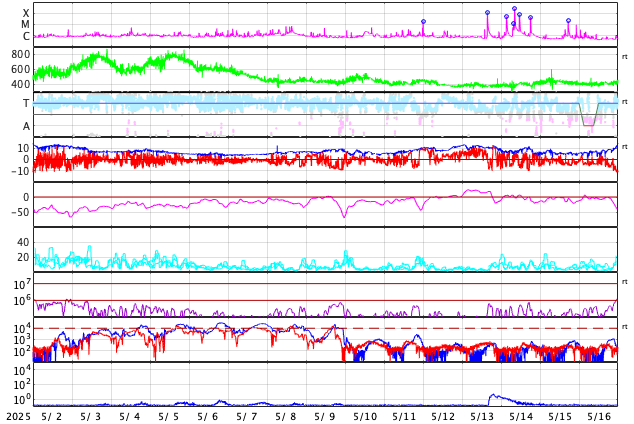Click the 5/ 4 date label
Image resolution: width=634 pixels, height=424 pixels.
[130, 416]
